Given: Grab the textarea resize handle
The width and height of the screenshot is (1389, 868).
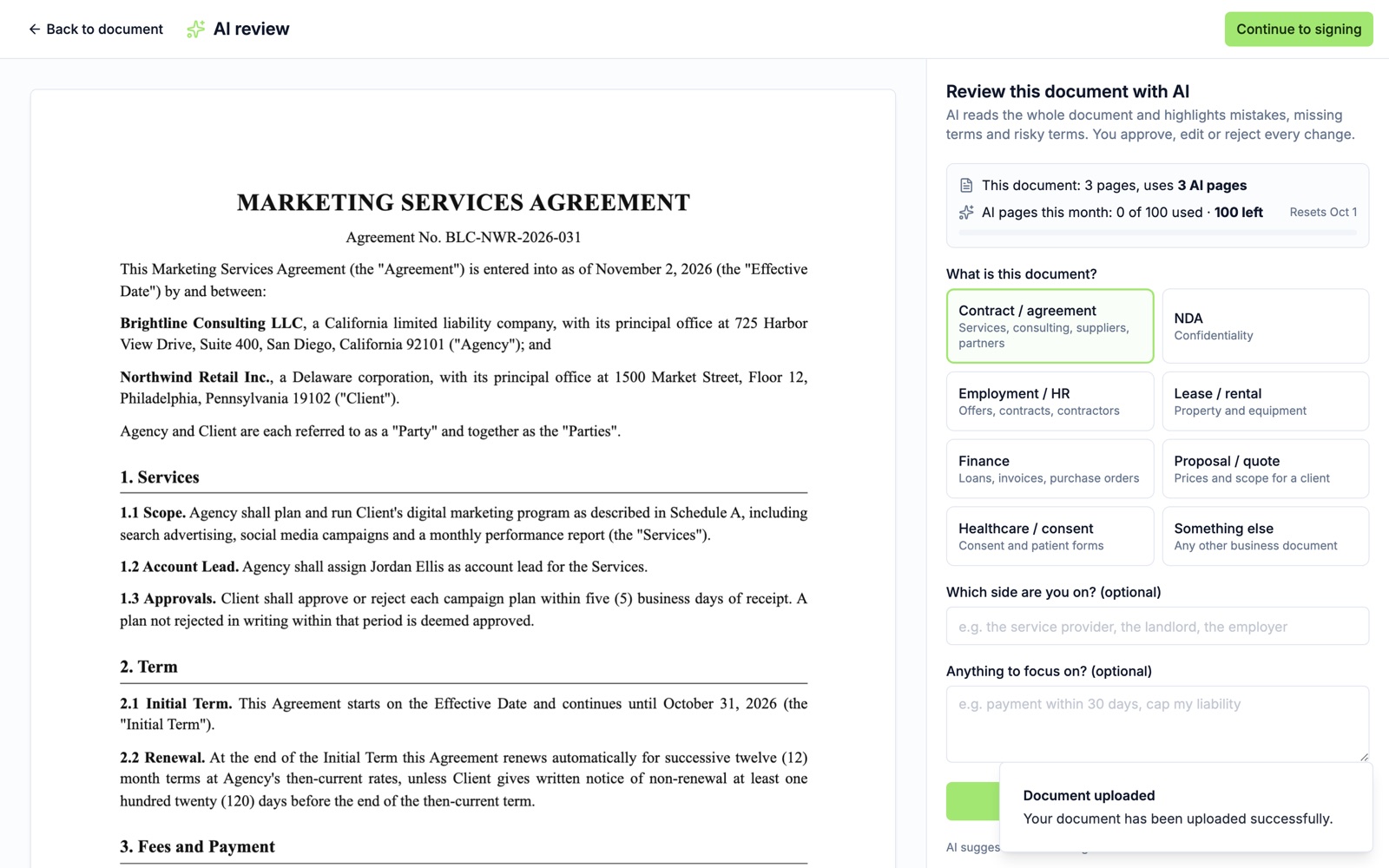Looking at the screenshot, I should click(1364, 757).
